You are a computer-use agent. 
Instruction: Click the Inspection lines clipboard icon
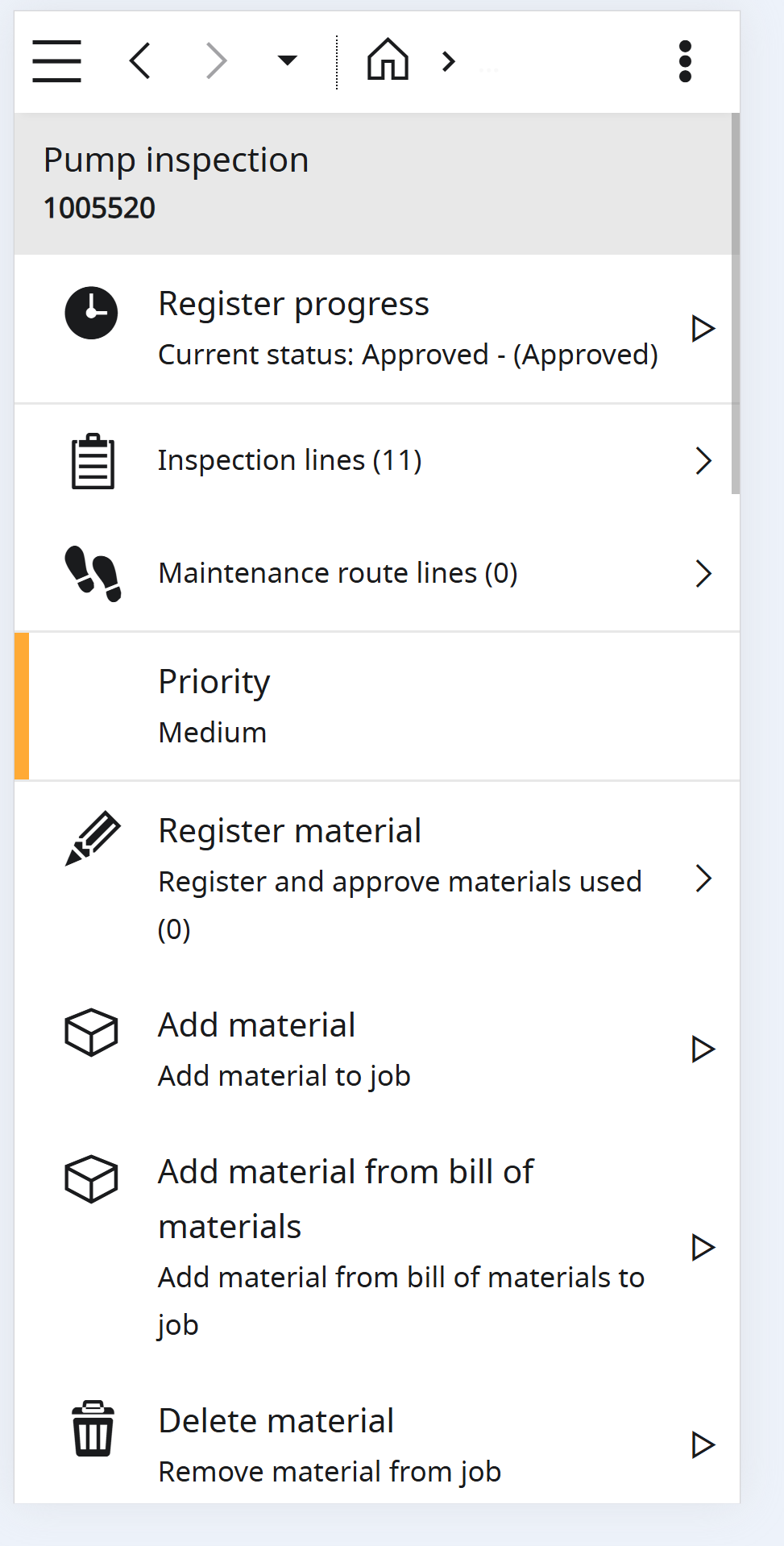(x=93, y=461)
